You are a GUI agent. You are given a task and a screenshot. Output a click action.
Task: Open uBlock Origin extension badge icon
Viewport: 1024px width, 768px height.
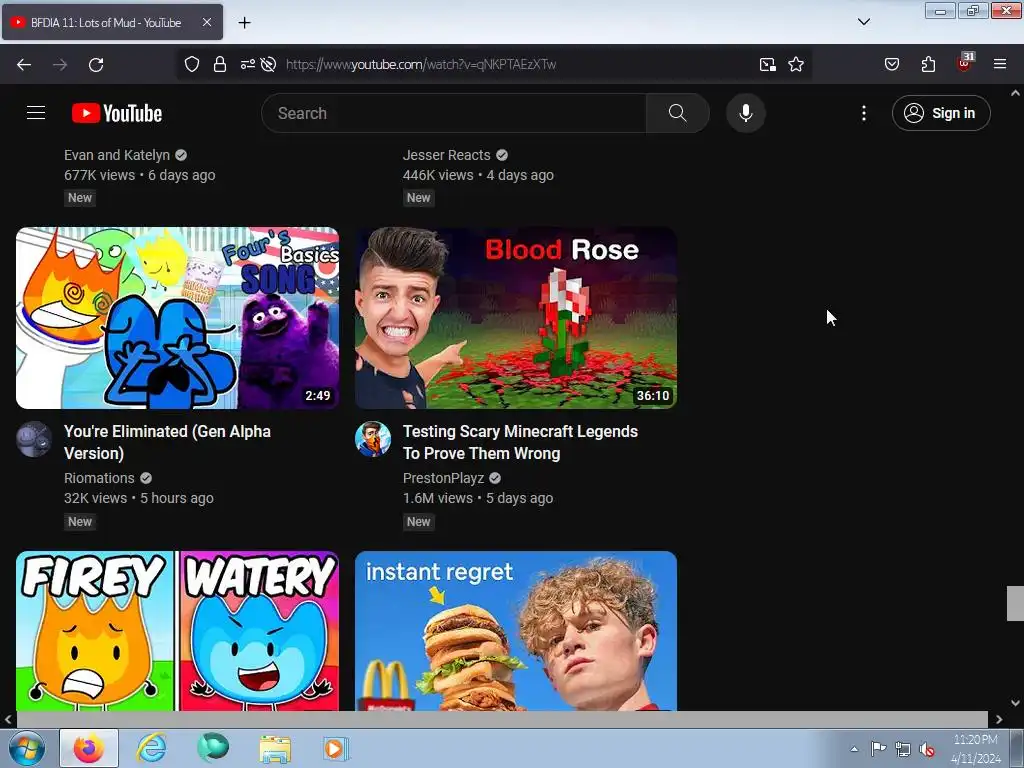(965, 63)
